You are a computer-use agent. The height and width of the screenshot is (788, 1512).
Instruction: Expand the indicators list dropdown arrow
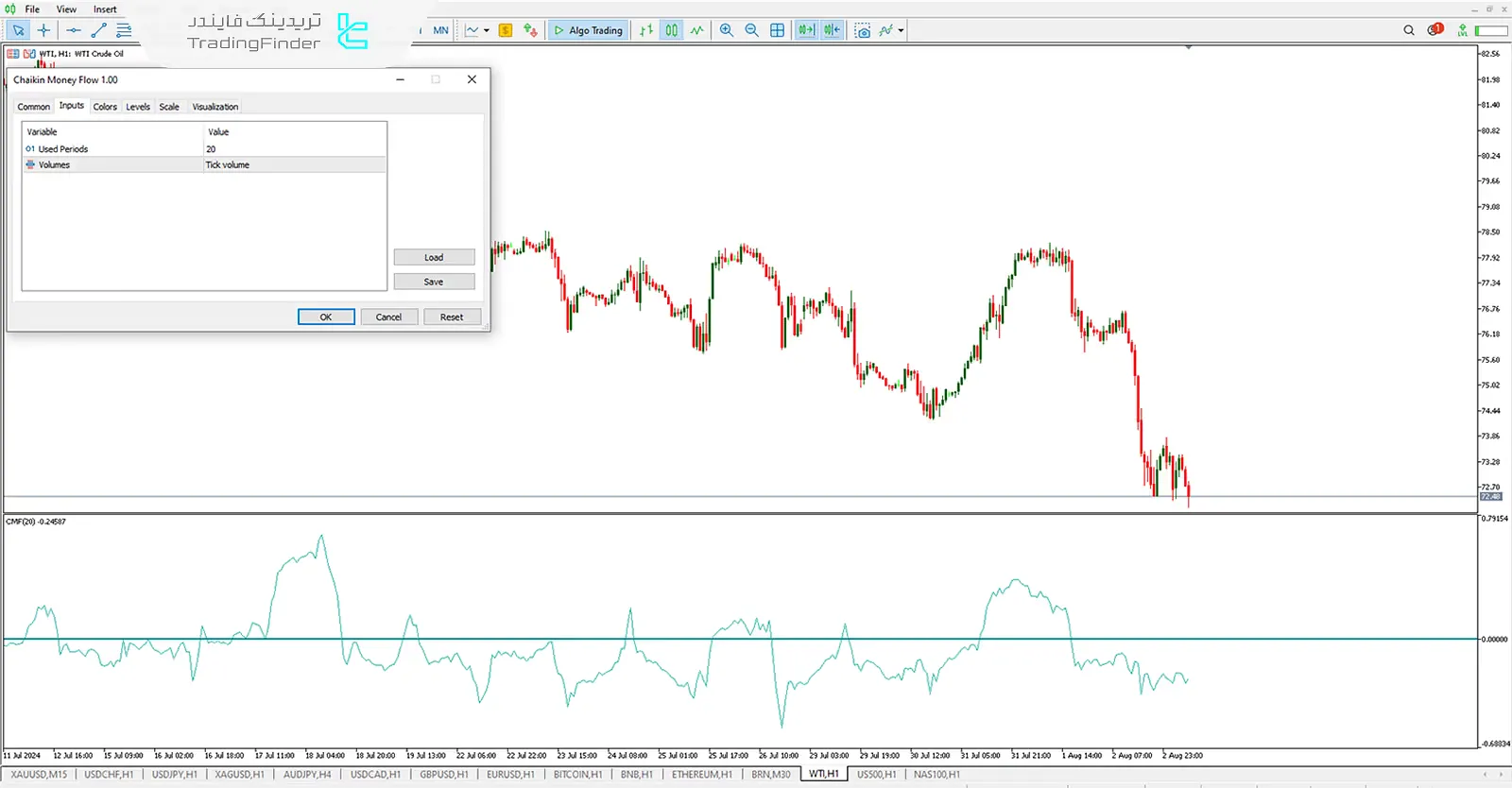pyautogui.click(x=901, y=30)
